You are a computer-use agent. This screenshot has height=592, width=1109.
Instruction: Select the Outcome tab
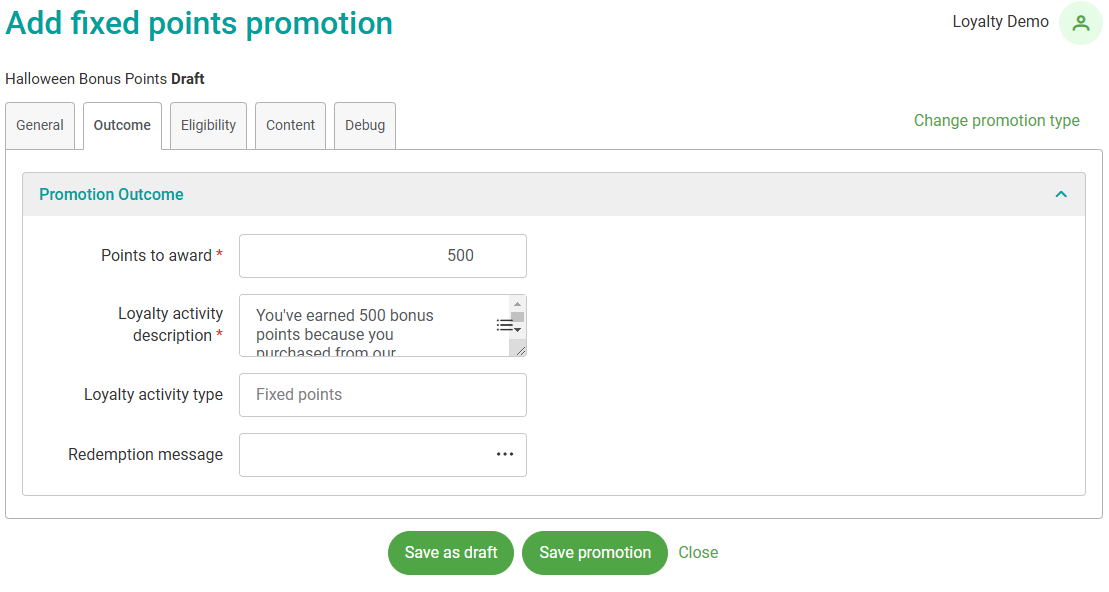coord(122,126)
